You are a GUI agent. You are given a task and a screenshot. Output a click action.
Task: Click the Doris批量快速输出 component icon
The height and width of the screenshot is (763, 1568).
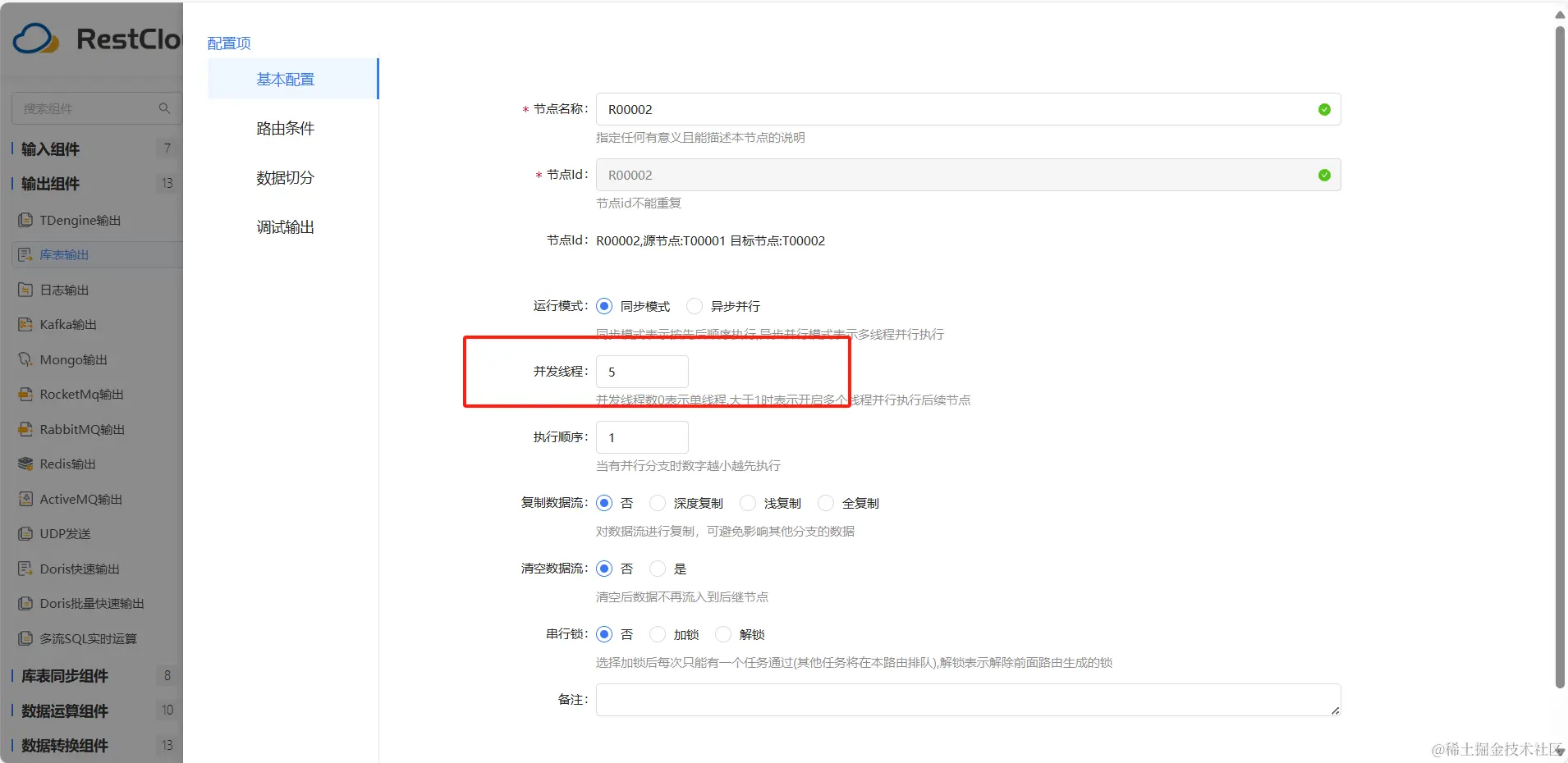25,603
